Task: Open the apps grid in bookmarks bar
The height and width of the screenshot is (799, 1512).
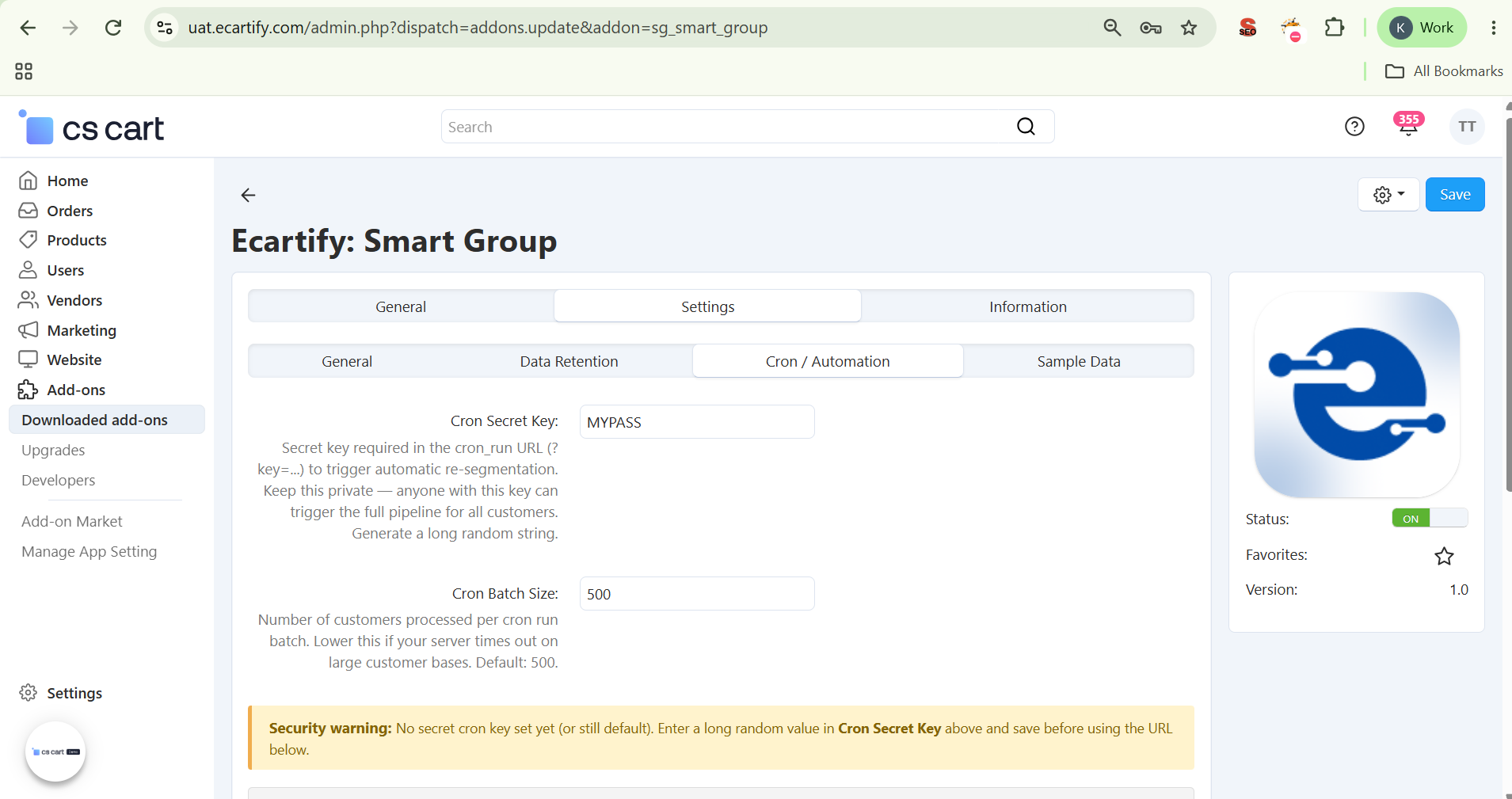Action: click(24, 71)
